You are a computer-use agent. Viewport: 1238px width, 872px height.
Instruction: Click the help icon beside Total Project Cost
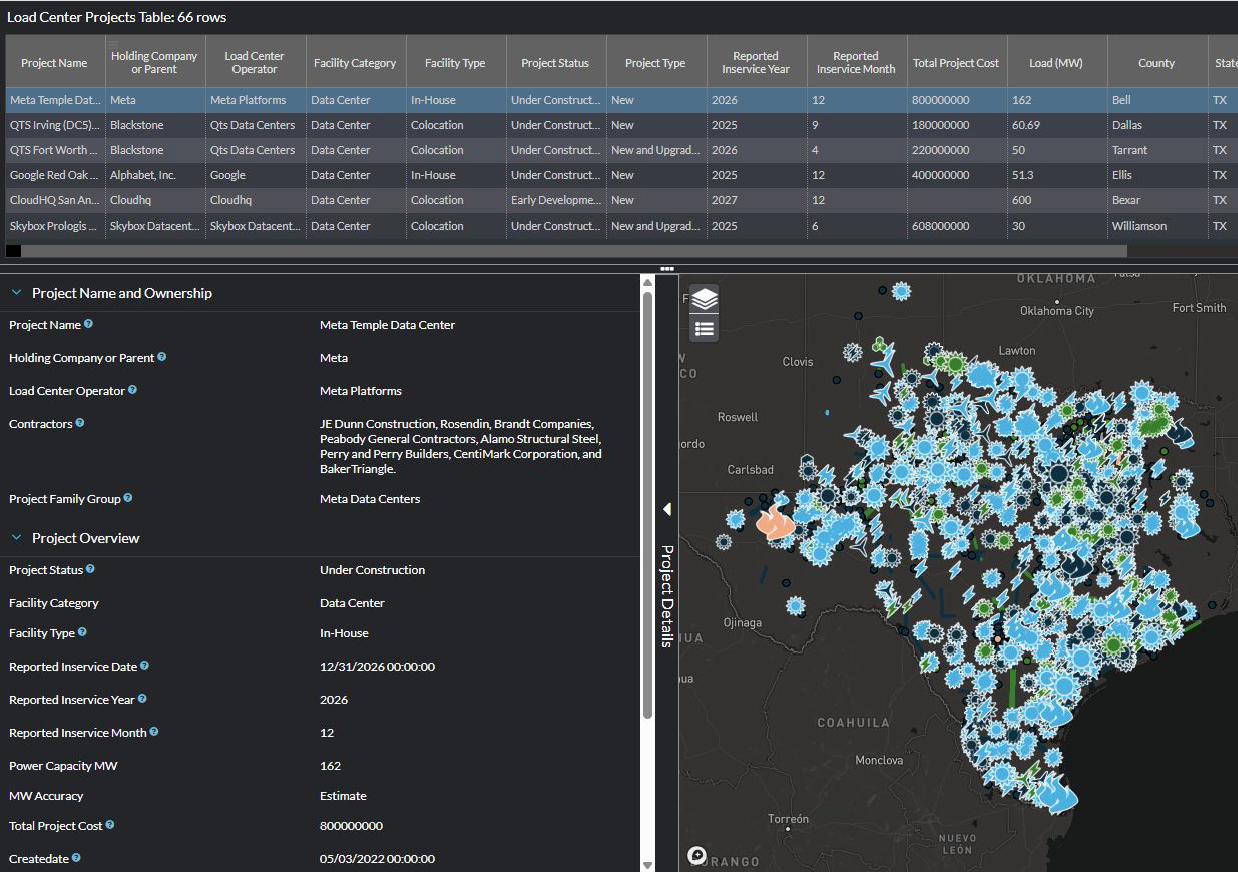(x=112, y=825)
